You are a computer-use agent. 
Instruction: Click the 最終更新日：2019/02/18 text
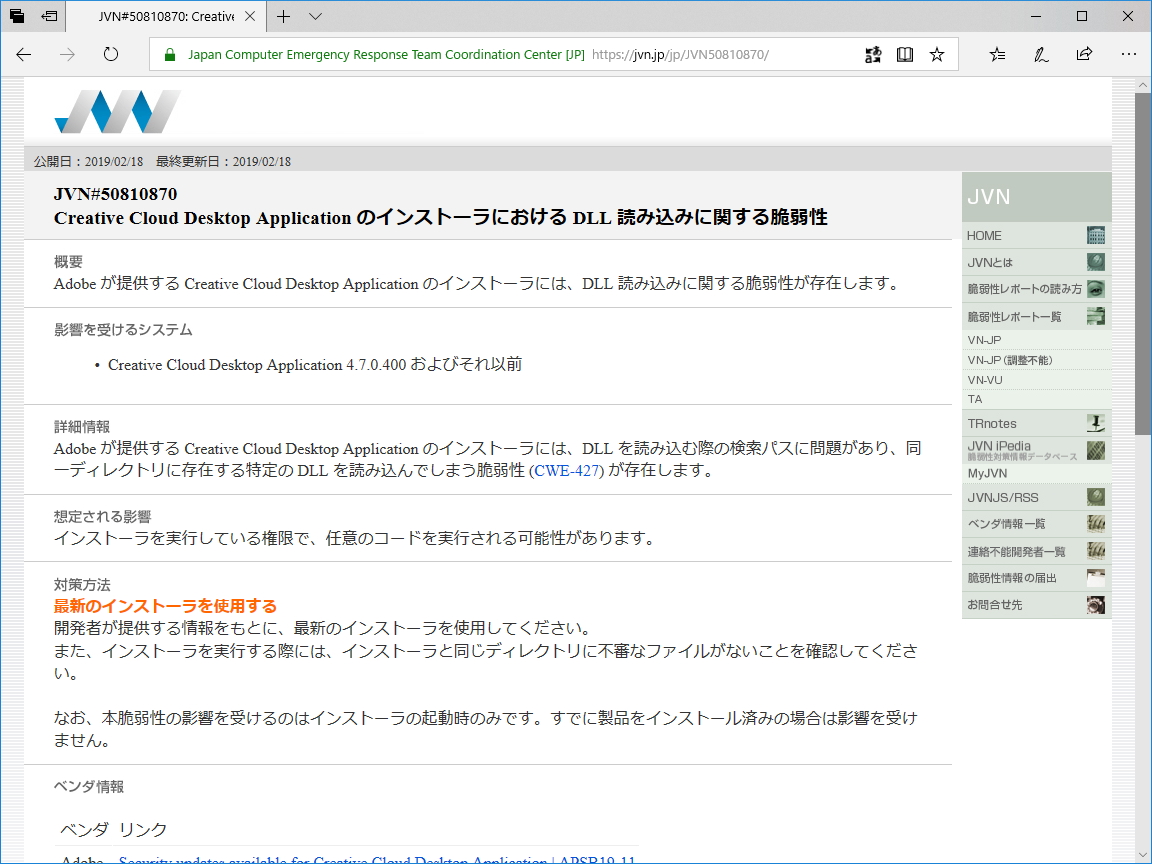pos(223,162)
